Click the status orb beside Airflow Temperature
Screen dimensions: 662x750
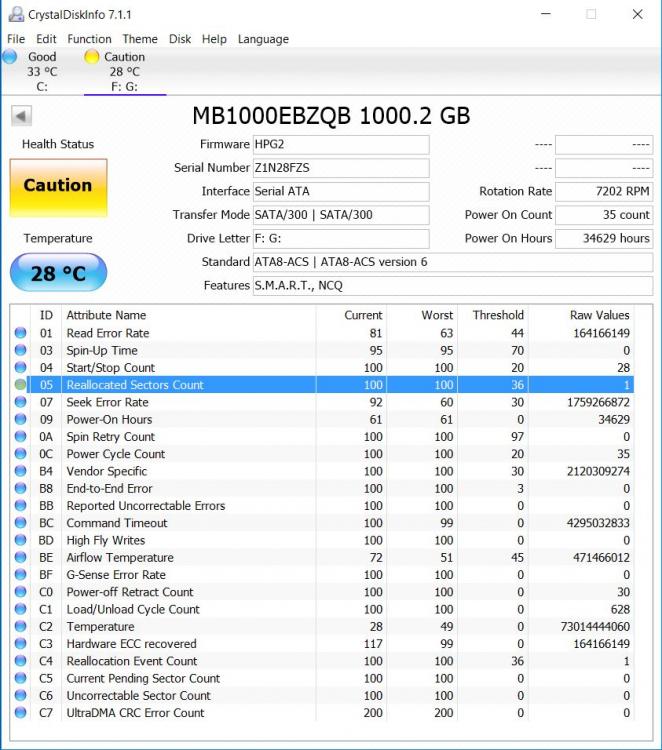[x=21, y=557]
